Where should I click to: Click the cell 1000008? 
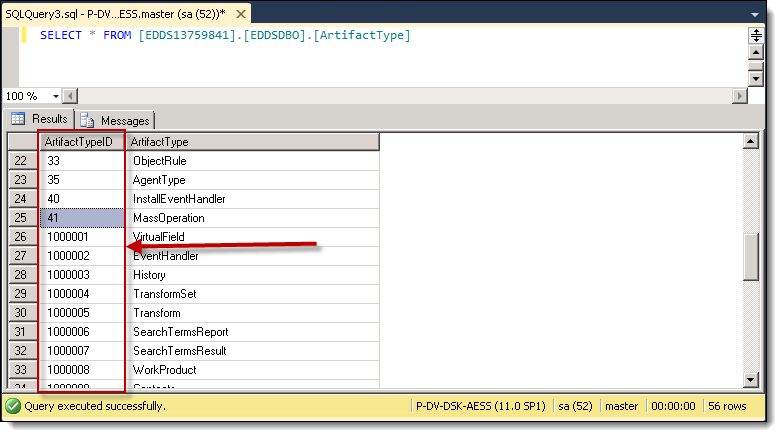[x=82, y=369]
